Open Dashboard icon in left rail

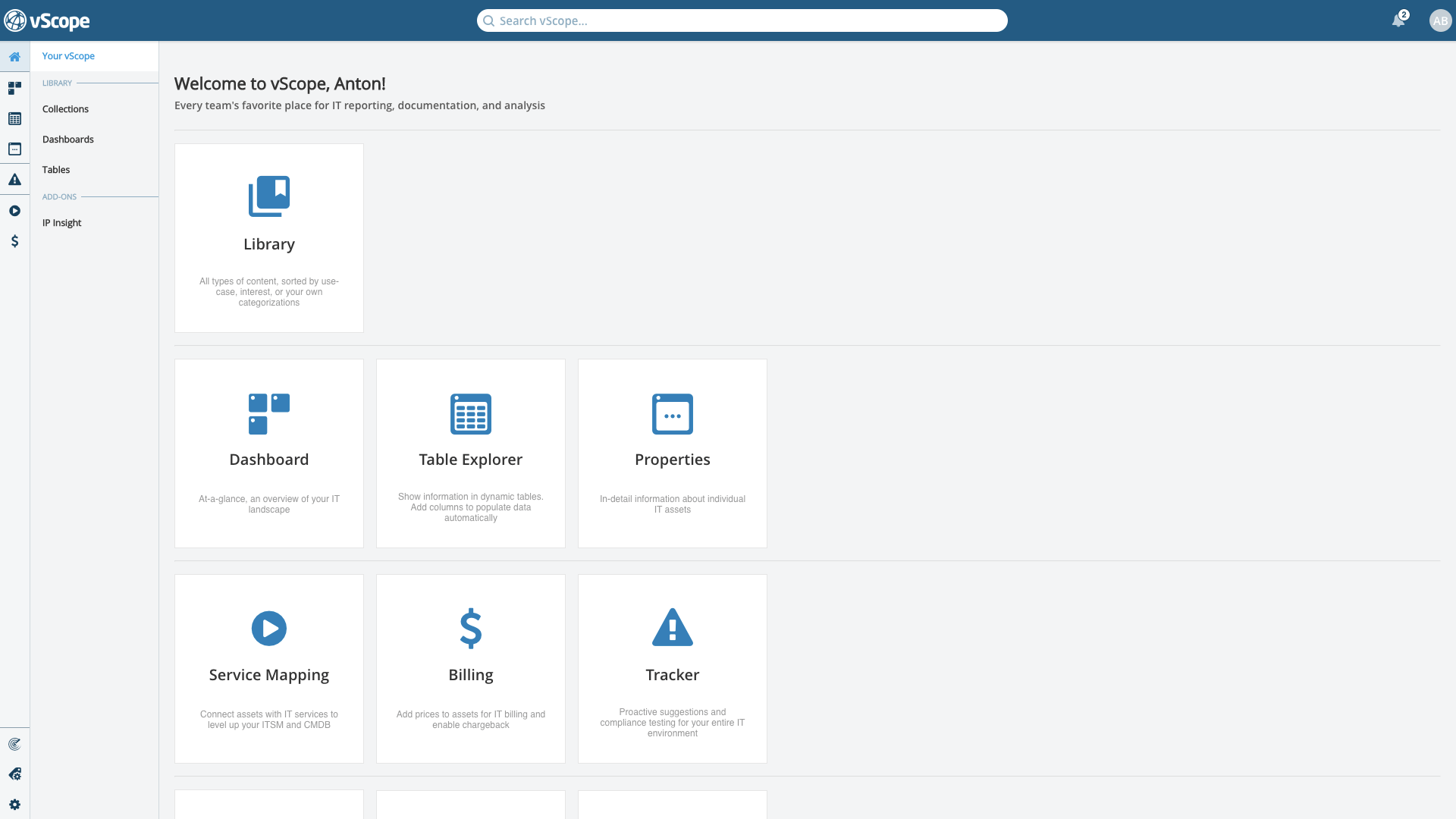[14, 88]
